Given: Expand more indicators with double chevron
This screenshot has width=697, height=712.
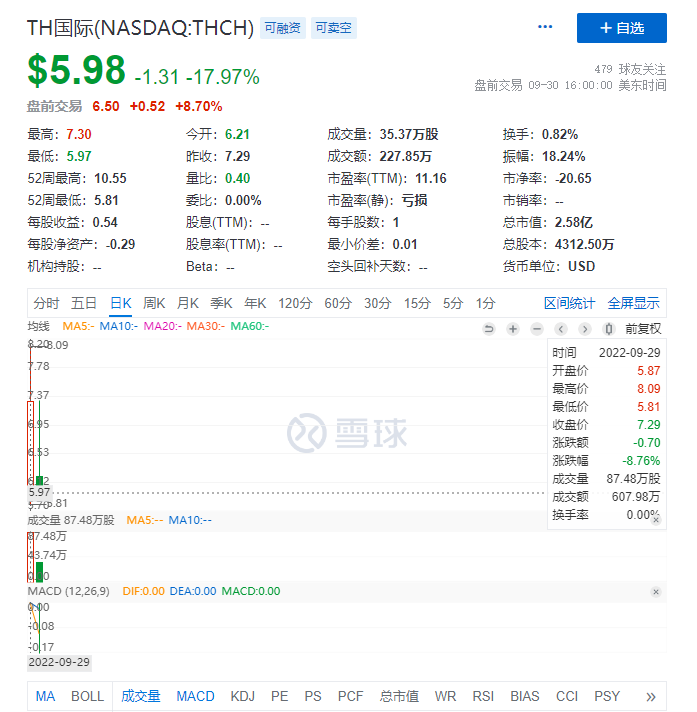Looking at the screenshot, I should tap(651, 697).
